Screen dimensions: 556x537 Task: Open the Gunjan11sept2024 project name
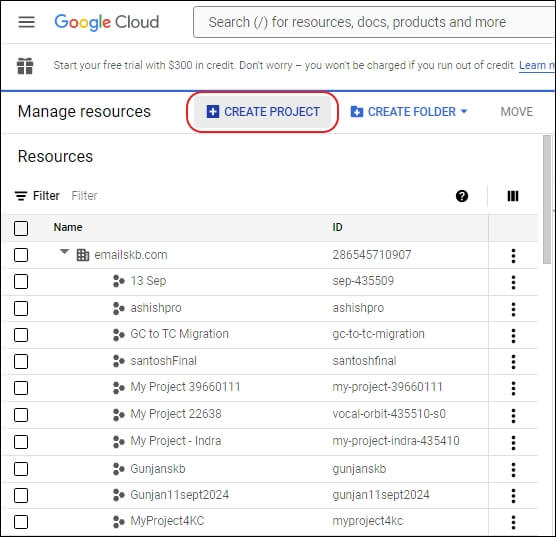coord(180,495)
